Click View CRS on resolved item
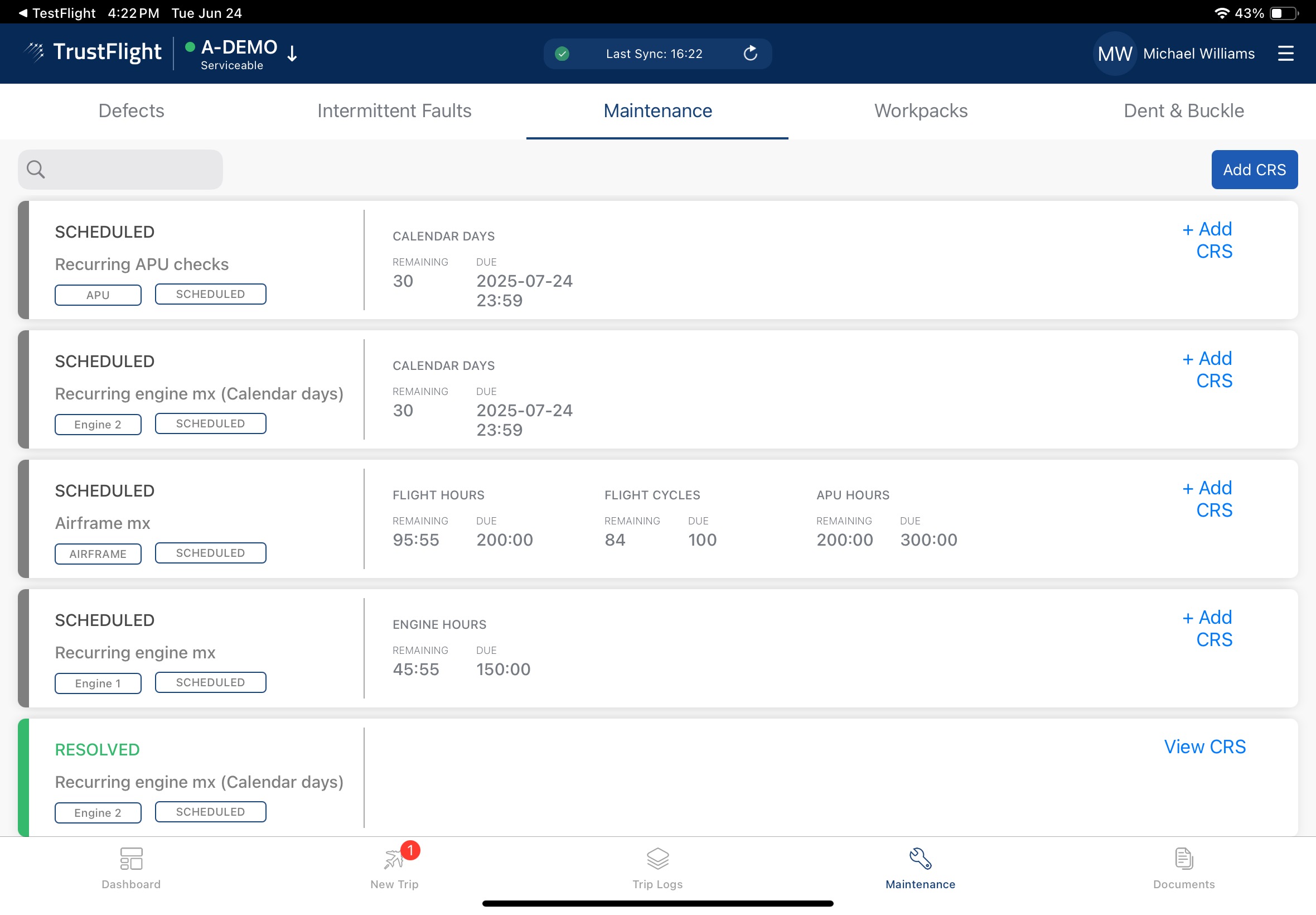The image size is (1316, 915). 1204,747
